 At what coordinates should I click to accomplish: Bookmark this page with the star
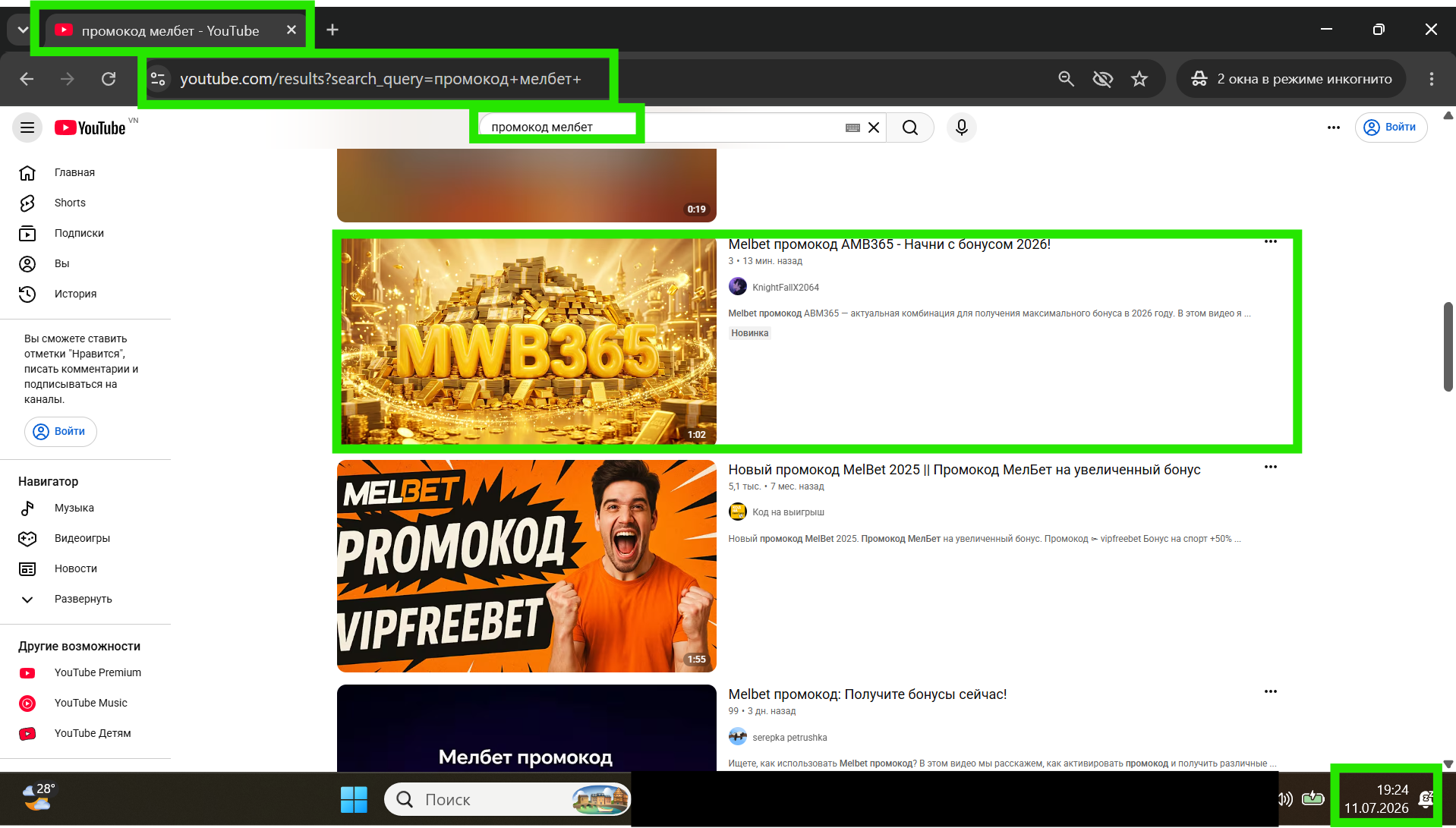1139,79
